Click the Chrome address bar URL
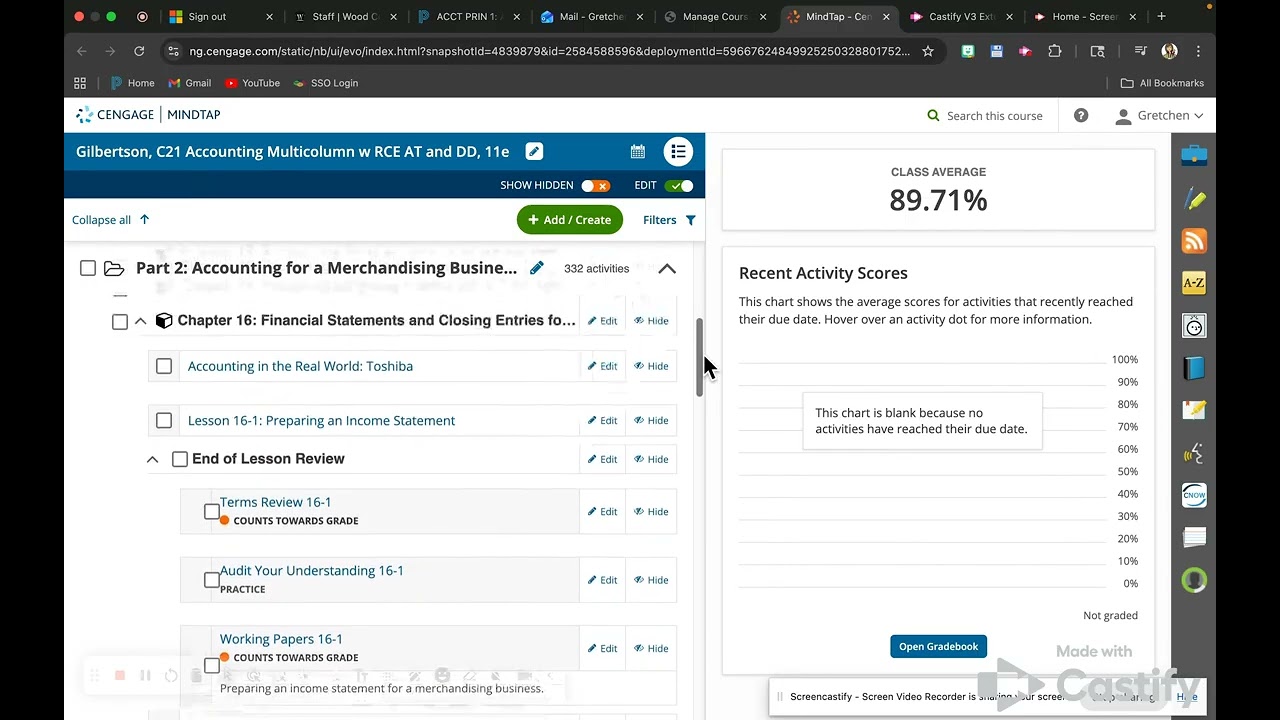The image size is (1280, 720). [550, 51]
